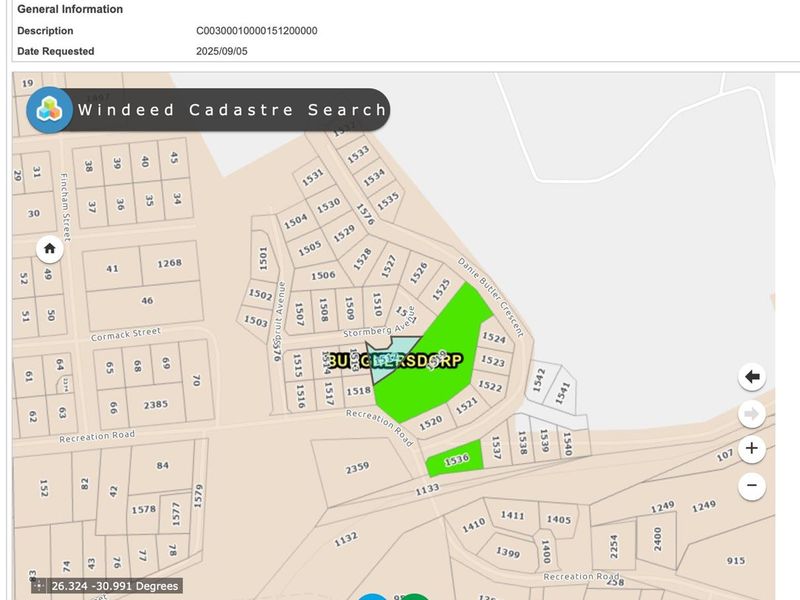Image resolution: width=800 pixels, height=600 pixels.
Task: Zoom out using the minus icon
Action: coord(751,484)
